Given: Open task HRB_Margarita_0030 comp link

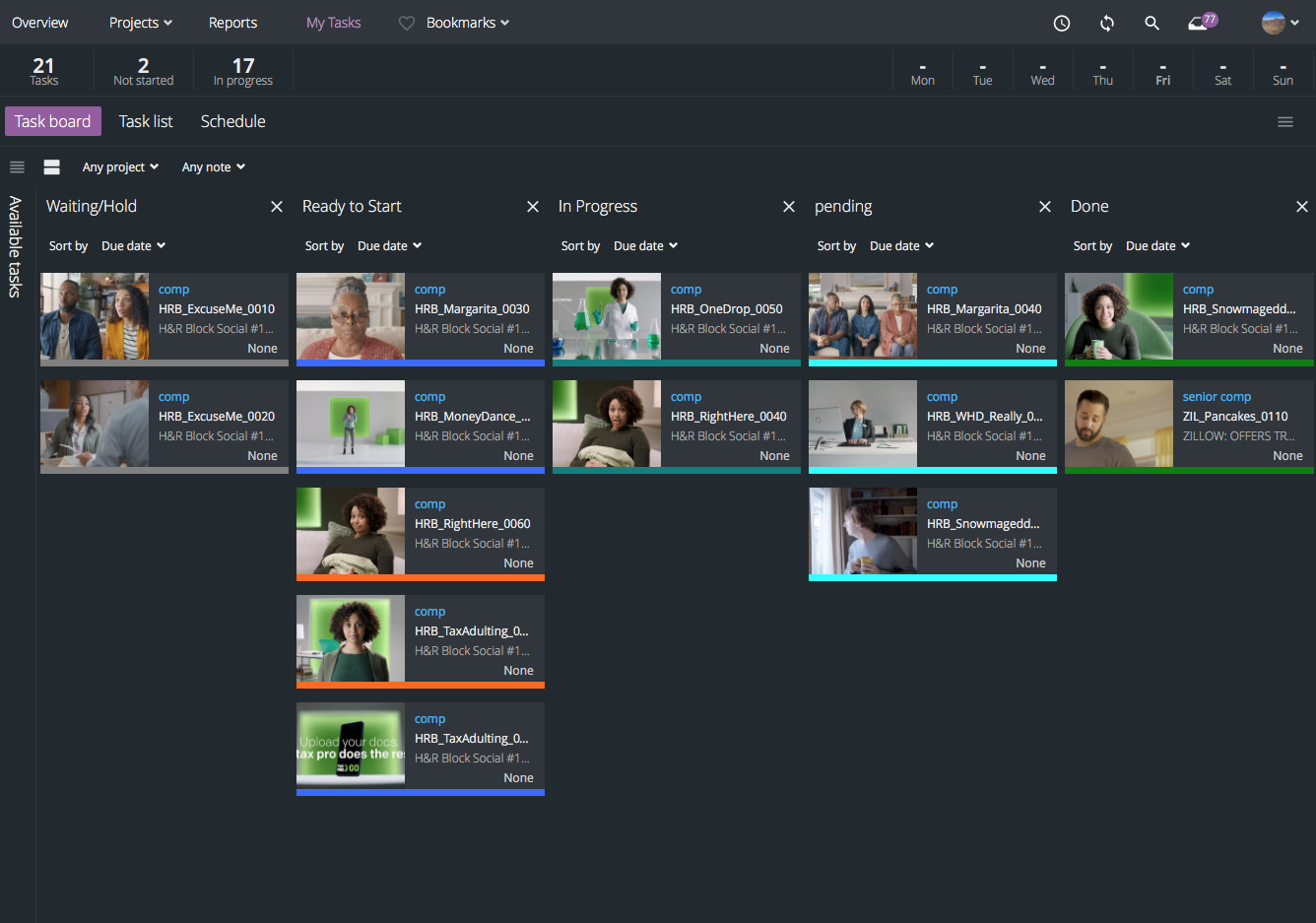Looking at the screenshot, I should [x=429, y=289].
